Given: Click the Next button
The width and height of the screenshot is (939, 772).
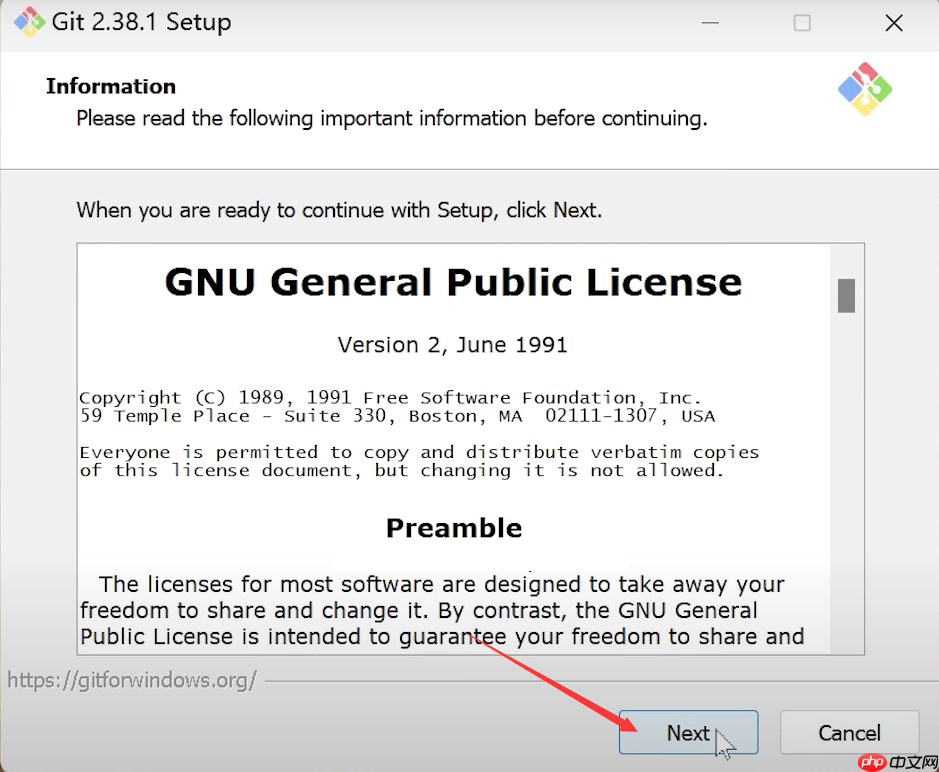Looking at the screenshot, I should [689, 732].
